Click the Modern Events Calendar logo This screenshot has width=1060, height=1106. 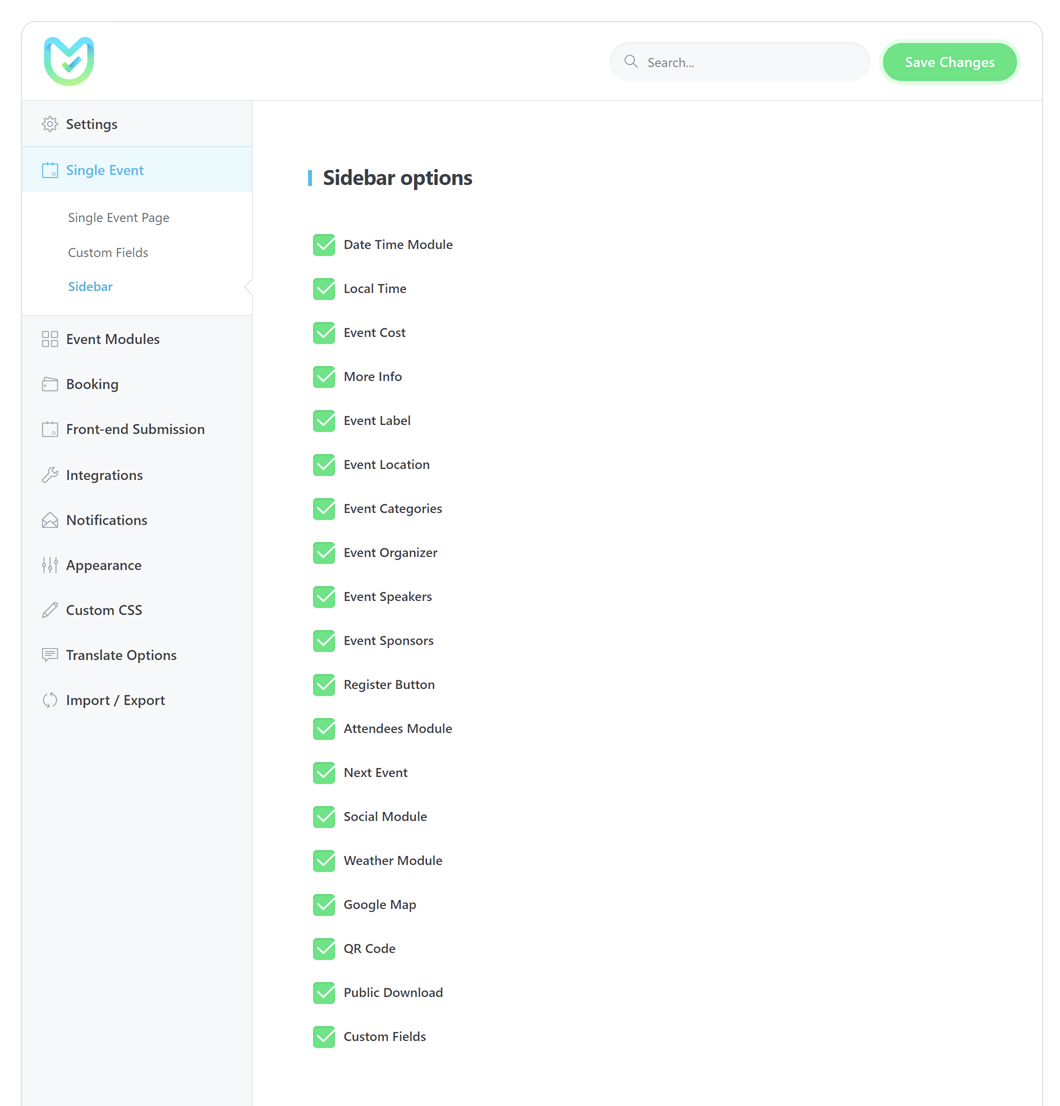point(69,61)
